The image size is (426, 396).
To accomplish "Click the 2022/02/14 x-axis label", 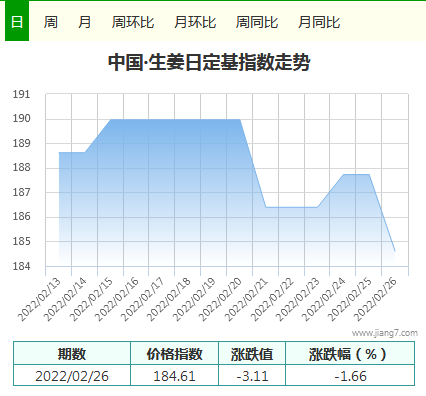I will click(x=65, y=300).
